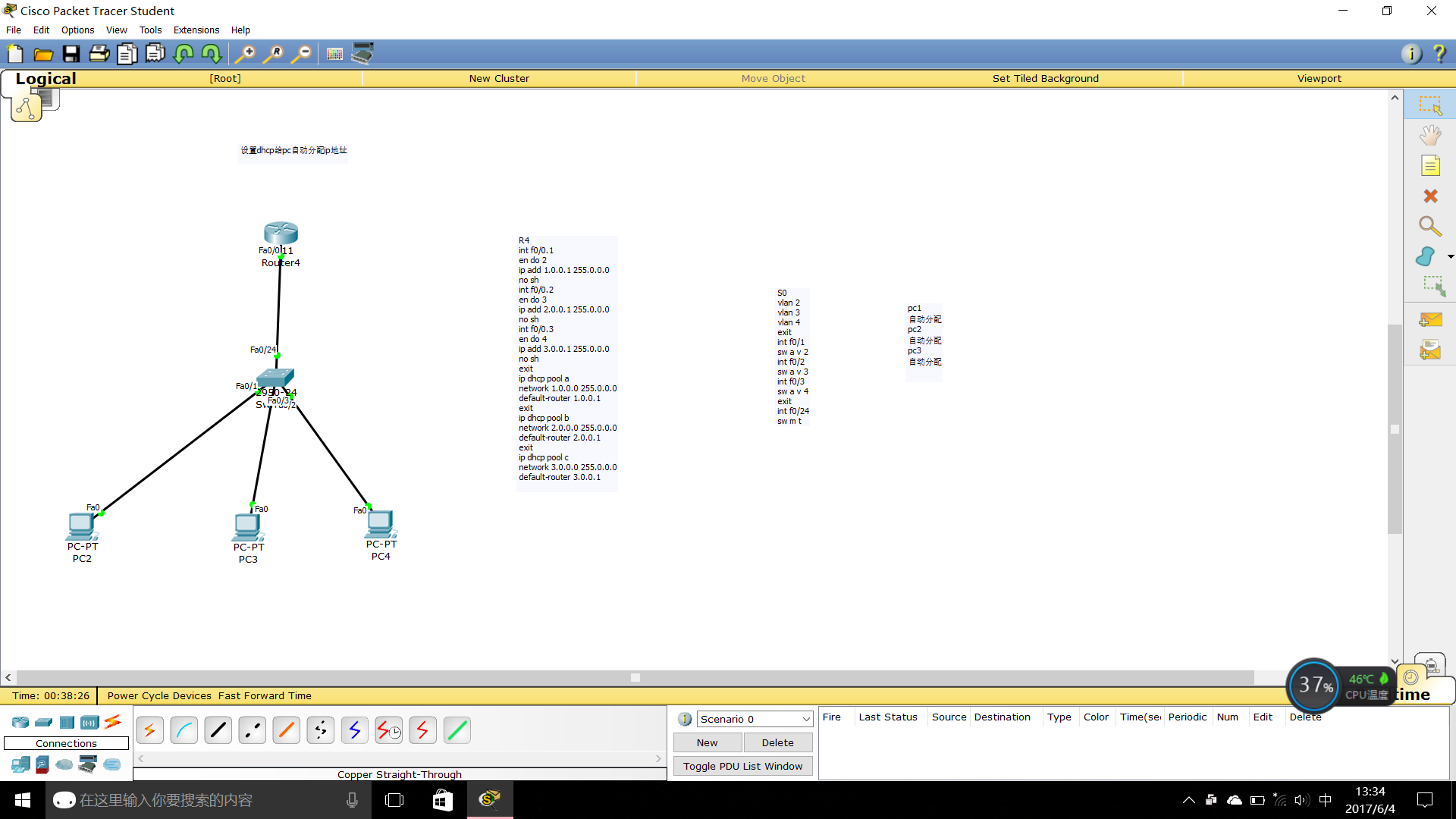The width and height of the screenshot is (1456, 819).
Task: Choose the Add Complex PDU envelope
Action: coord(1430,350)
